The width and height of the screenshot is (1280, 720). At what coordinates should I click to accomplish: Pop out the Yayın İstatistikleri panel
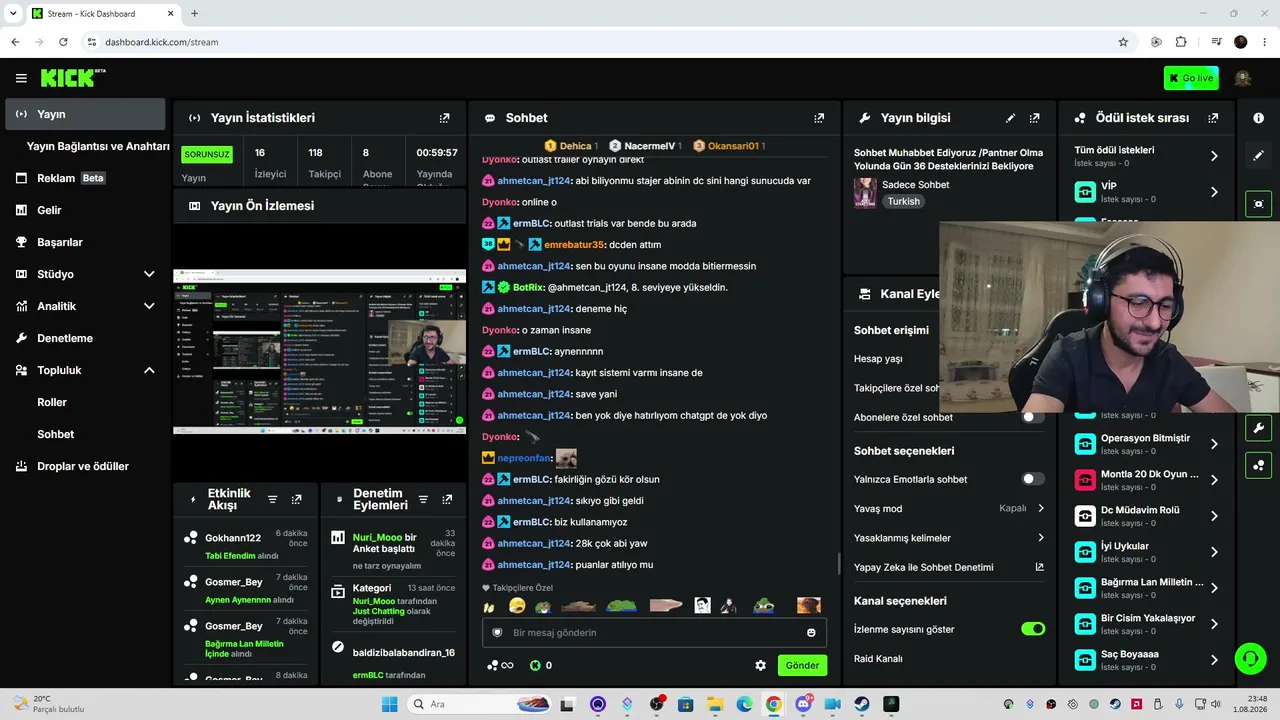(445, 118)
